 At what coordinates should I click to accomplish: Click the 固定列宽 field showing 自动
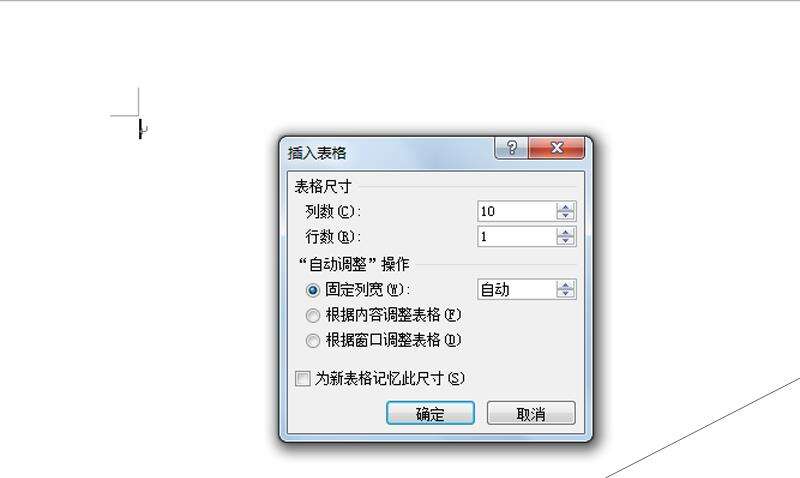516,290
